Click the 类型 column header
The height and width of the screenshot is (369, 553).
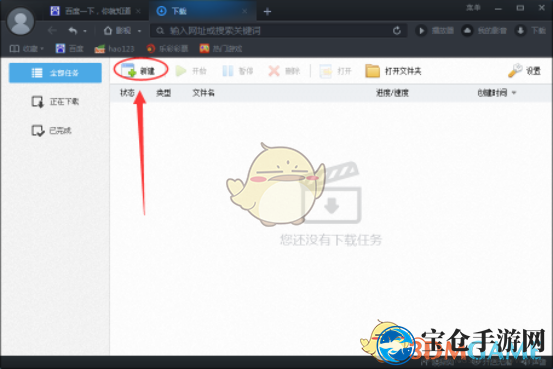[164, 93]
